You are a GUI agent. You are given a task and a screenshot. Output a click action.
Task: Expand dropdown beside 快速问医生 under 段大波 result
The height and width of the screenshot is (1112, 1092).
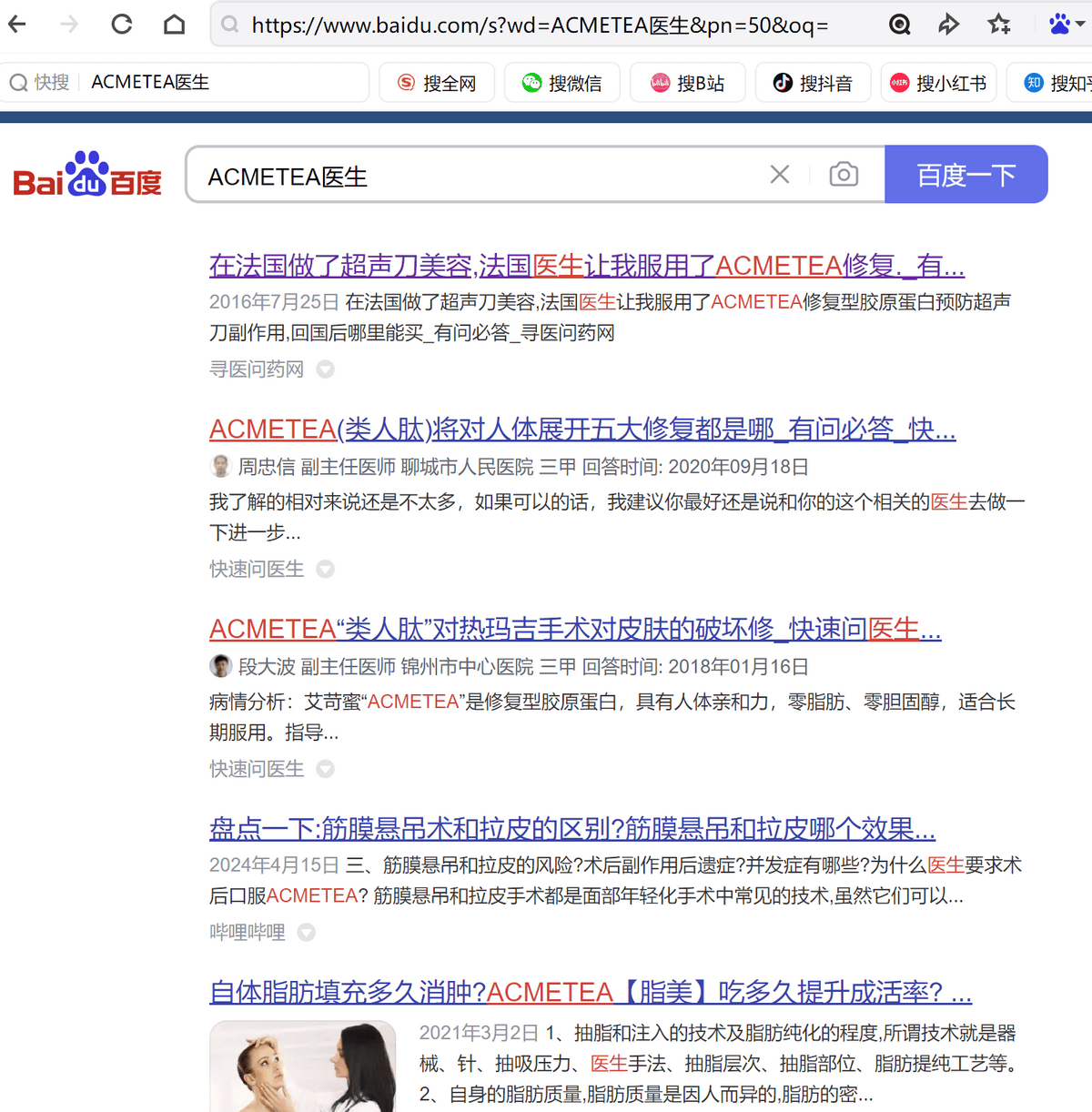[x=325, y=769]
